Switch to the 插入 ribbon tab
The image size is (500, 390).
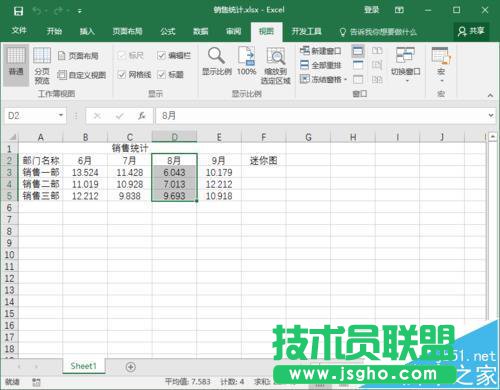pos(87,31)
